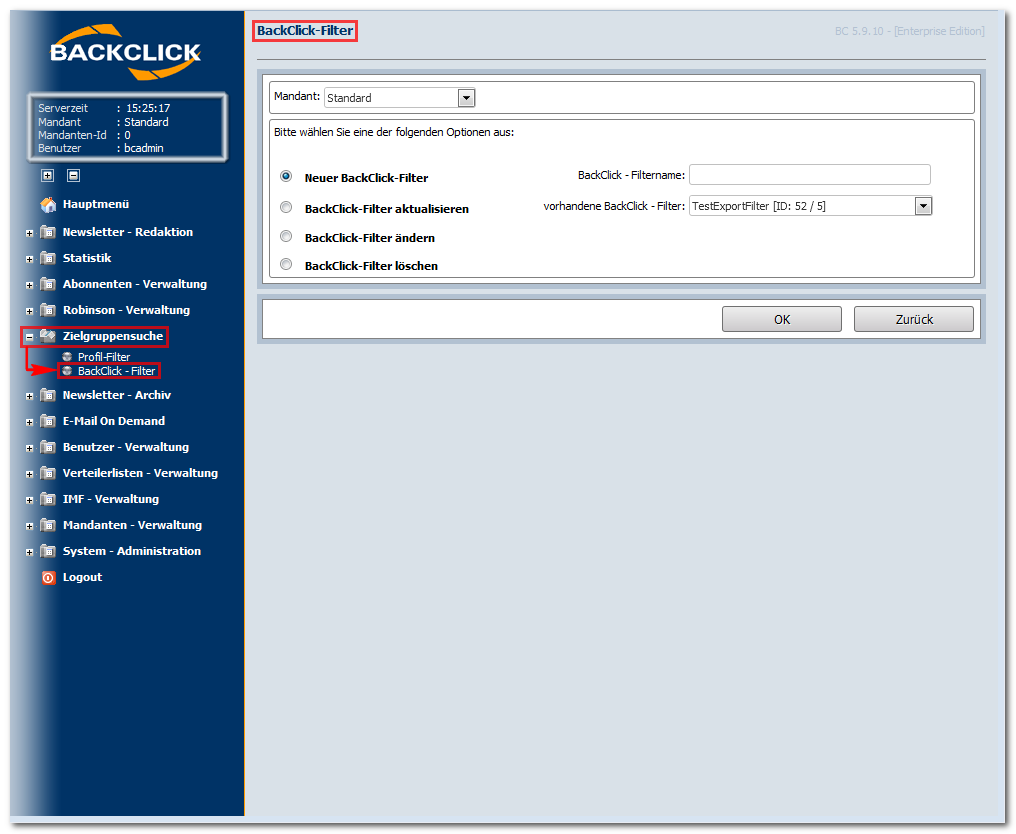Collapse the Zielgruppensuche tree node
The height and width of the screenshot is (834, 1016).
point(29,337)
